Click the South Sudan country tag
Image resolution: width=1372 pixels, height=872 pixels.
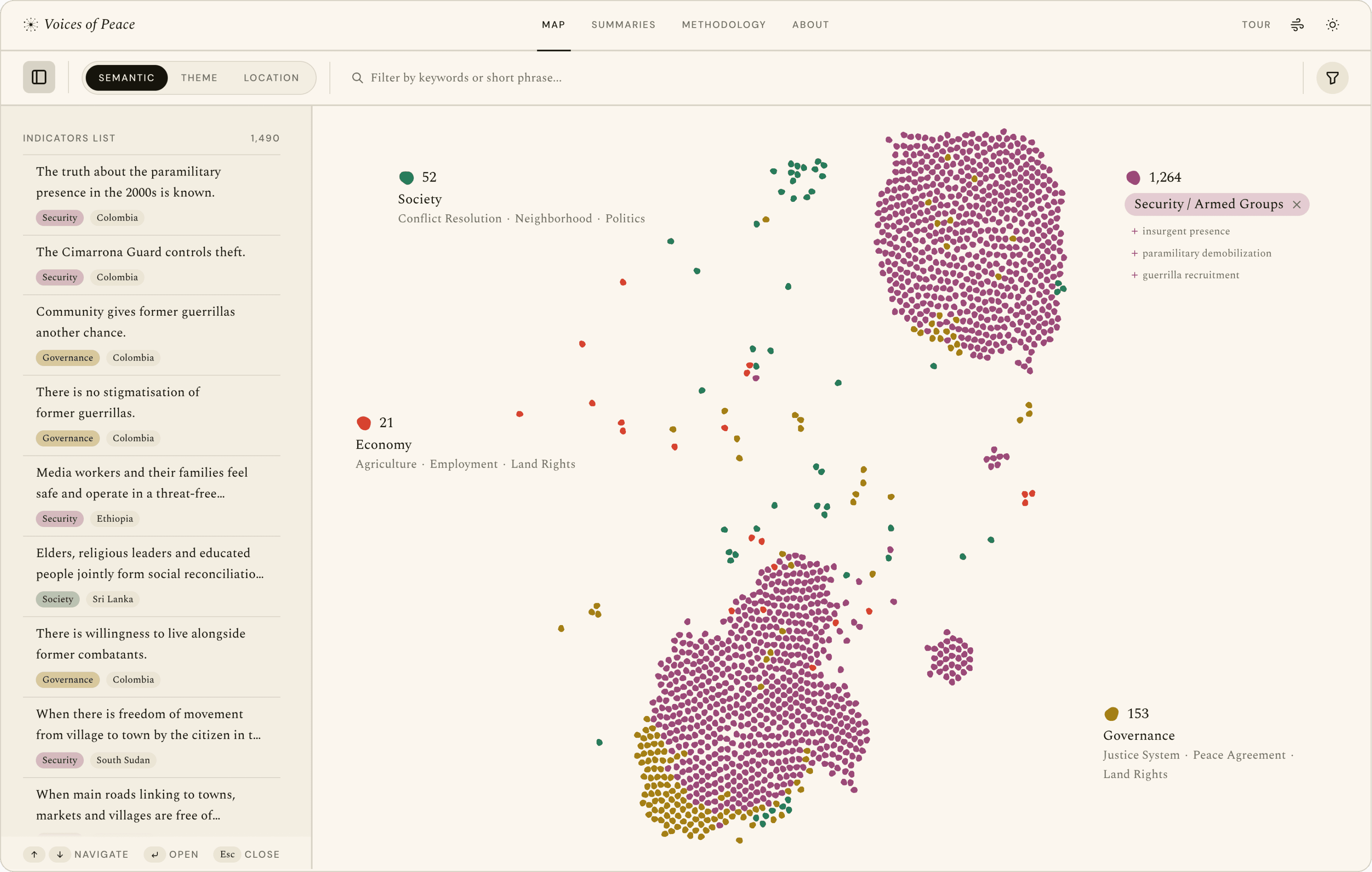(x=123, y=760)
